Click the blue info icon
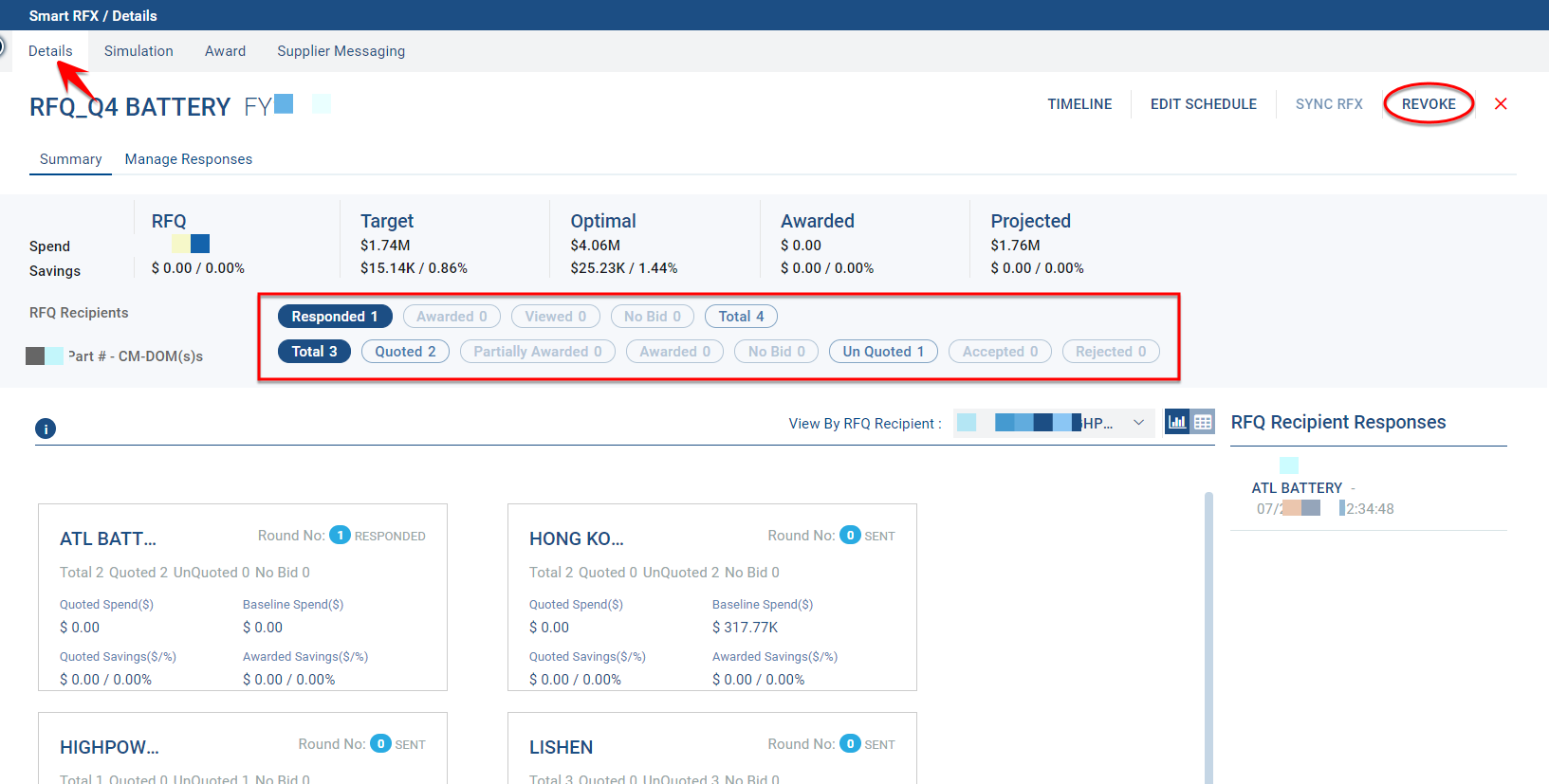 (46, 428)
